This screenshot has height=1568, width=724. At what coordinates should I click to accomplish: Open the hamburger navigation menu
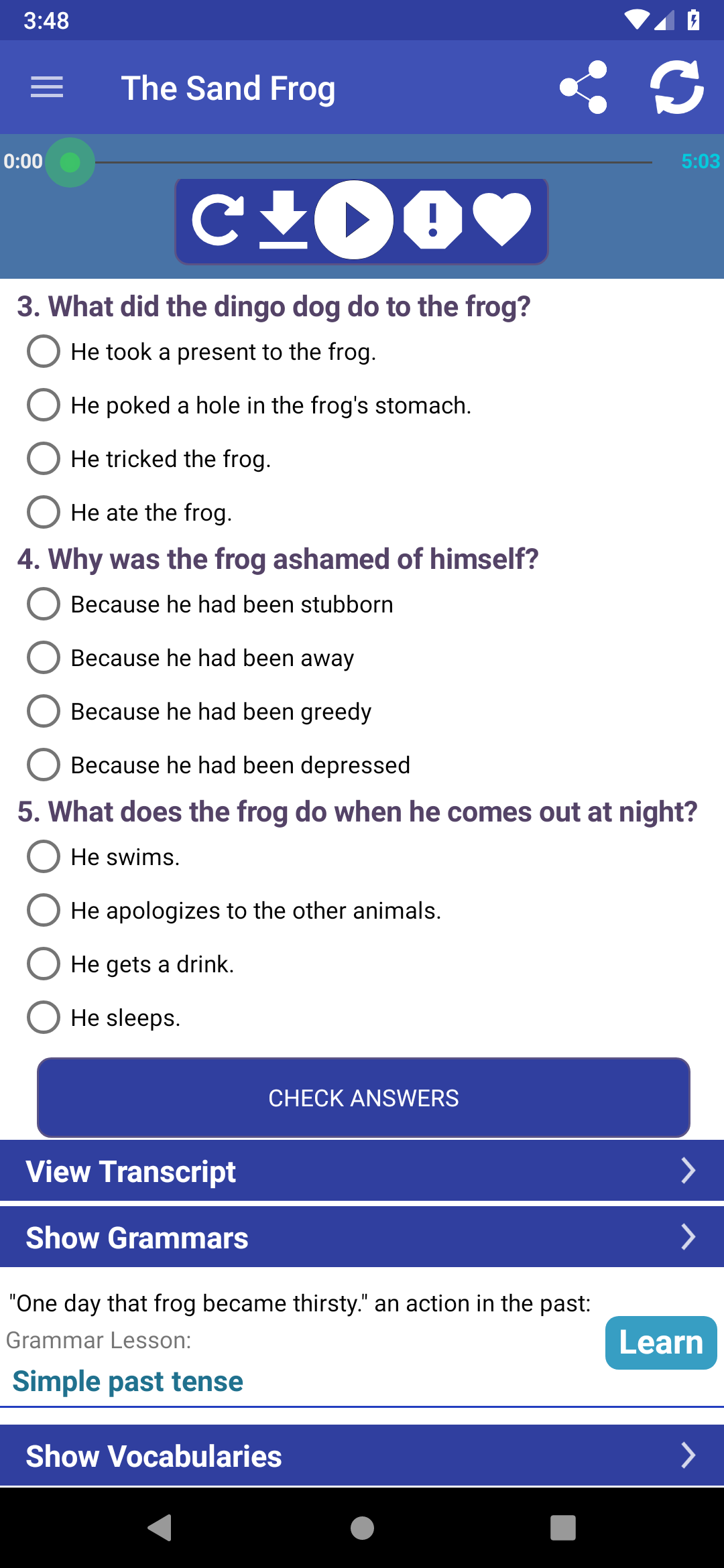click(47, 87)
